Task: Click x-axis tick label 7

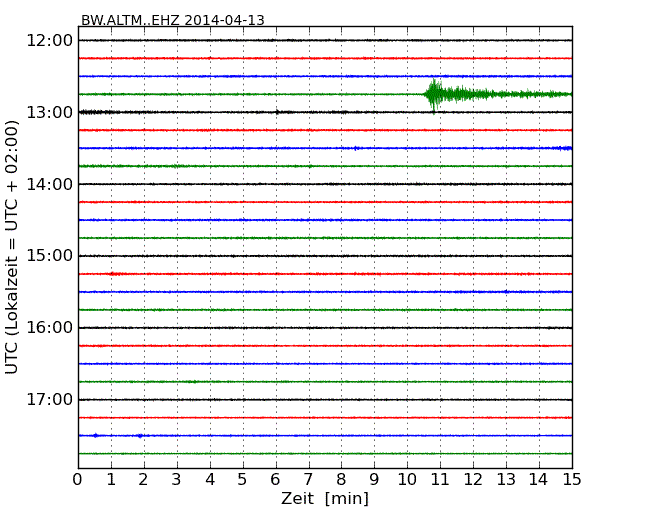Action: [308, 479]
